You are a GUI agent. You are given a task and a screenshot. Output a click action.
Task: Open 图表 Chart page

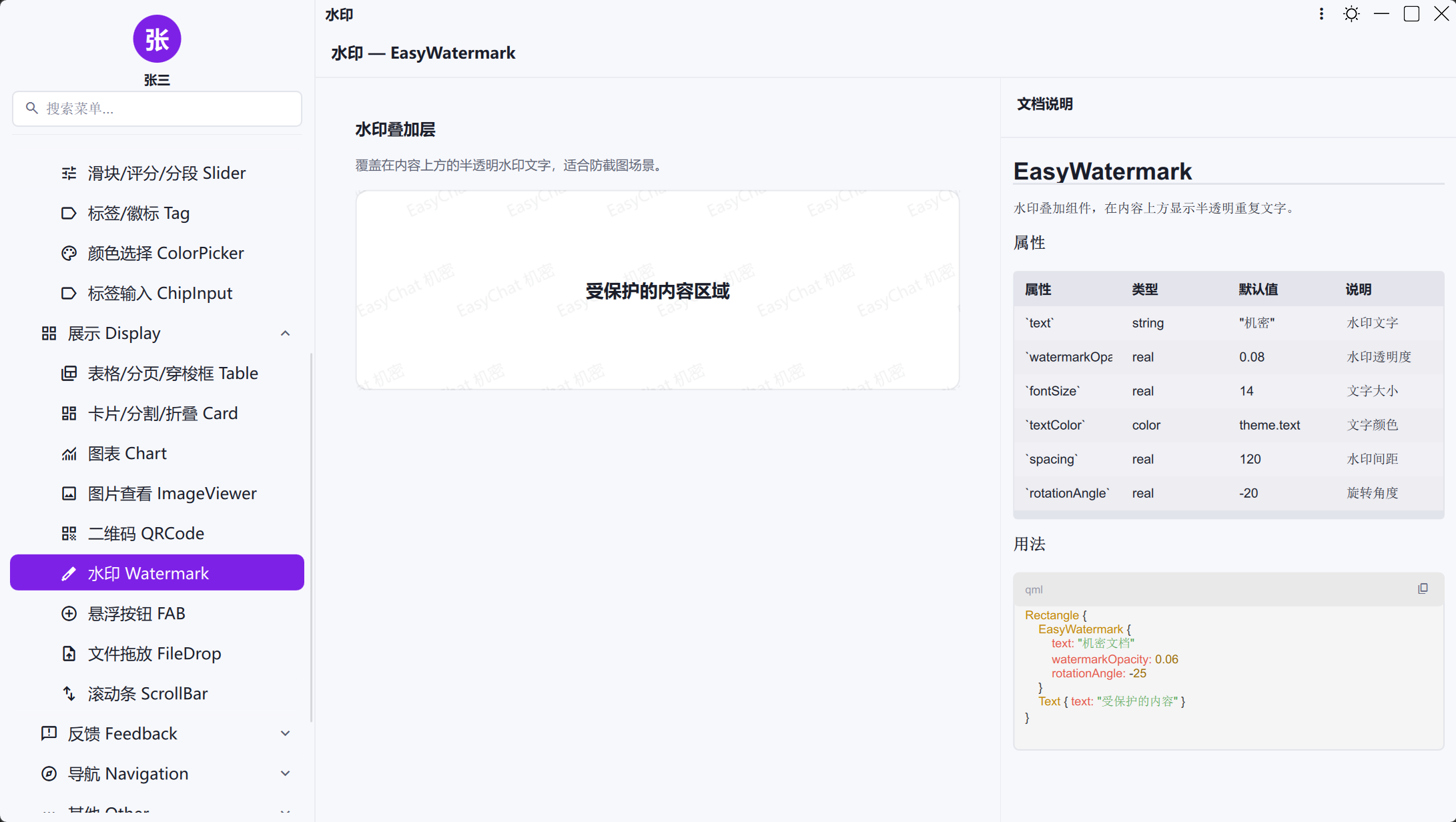point(157,454)
